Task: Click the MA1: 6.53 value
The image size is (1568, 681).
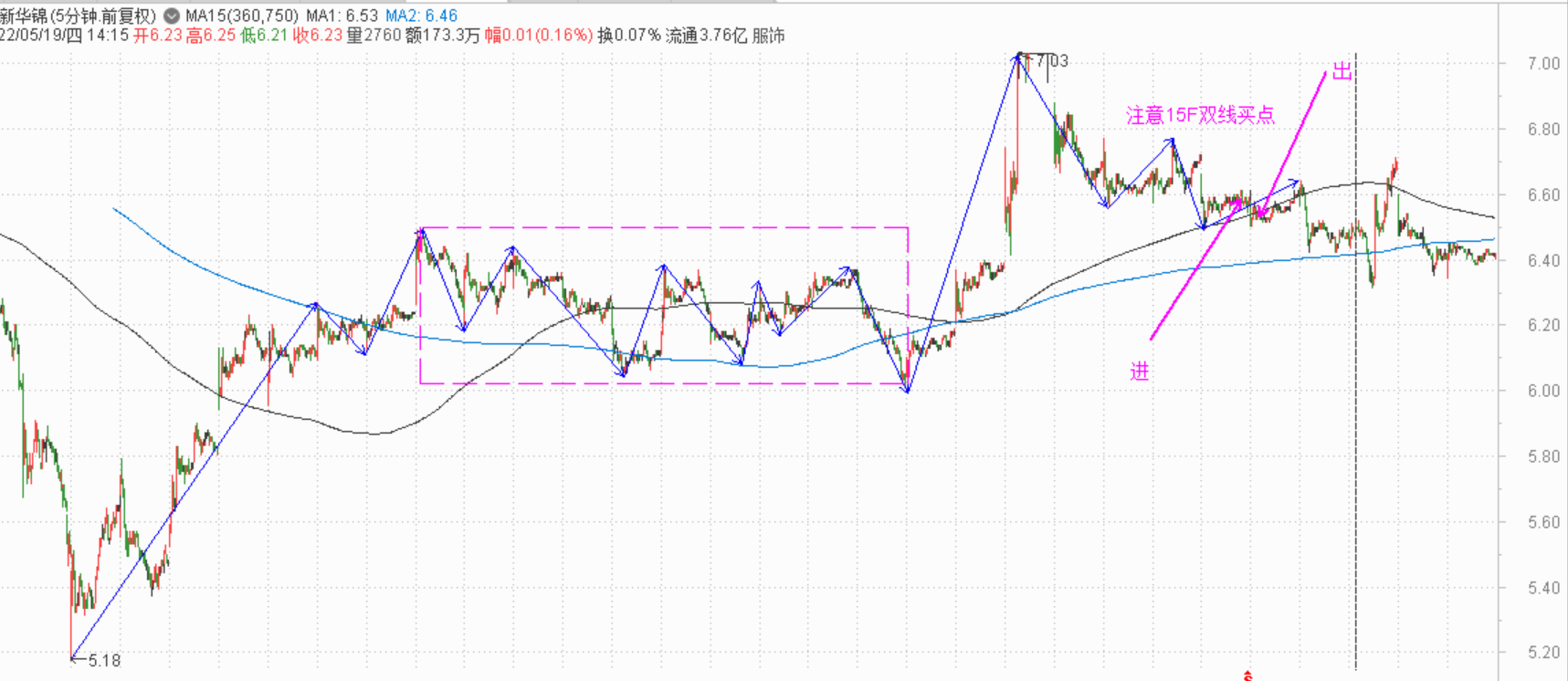Action: pos(342,16)
